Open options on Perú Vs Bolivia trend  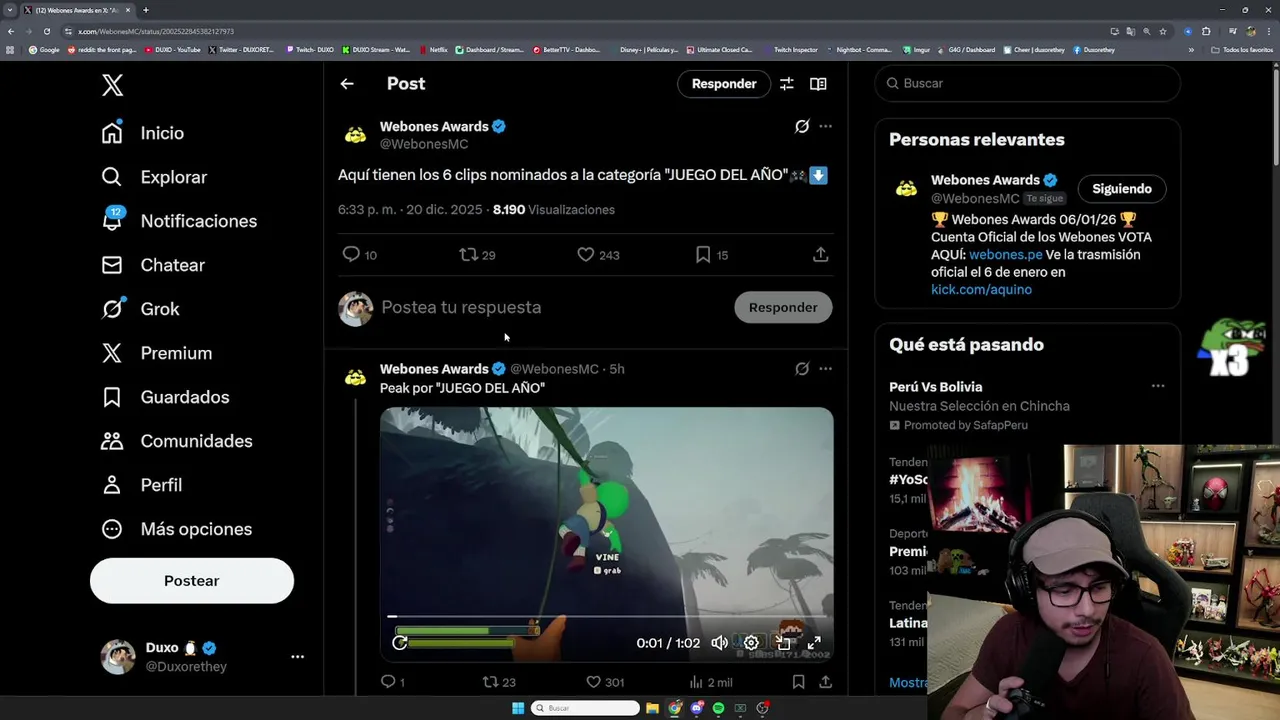(x=1157, y=386)
